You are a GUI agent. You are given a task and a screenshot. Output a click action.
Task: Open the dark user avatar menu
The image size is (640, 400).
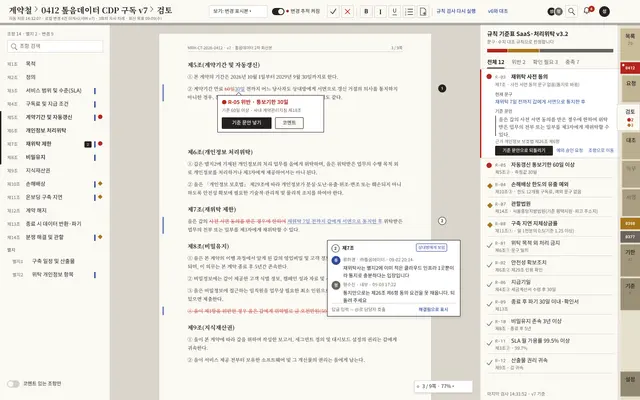[604, 11]
